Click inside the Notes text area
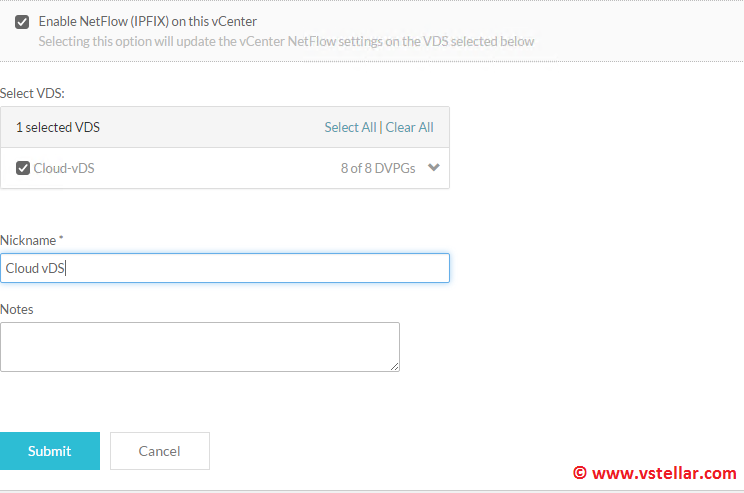The image size is (744, 493). 199,346
